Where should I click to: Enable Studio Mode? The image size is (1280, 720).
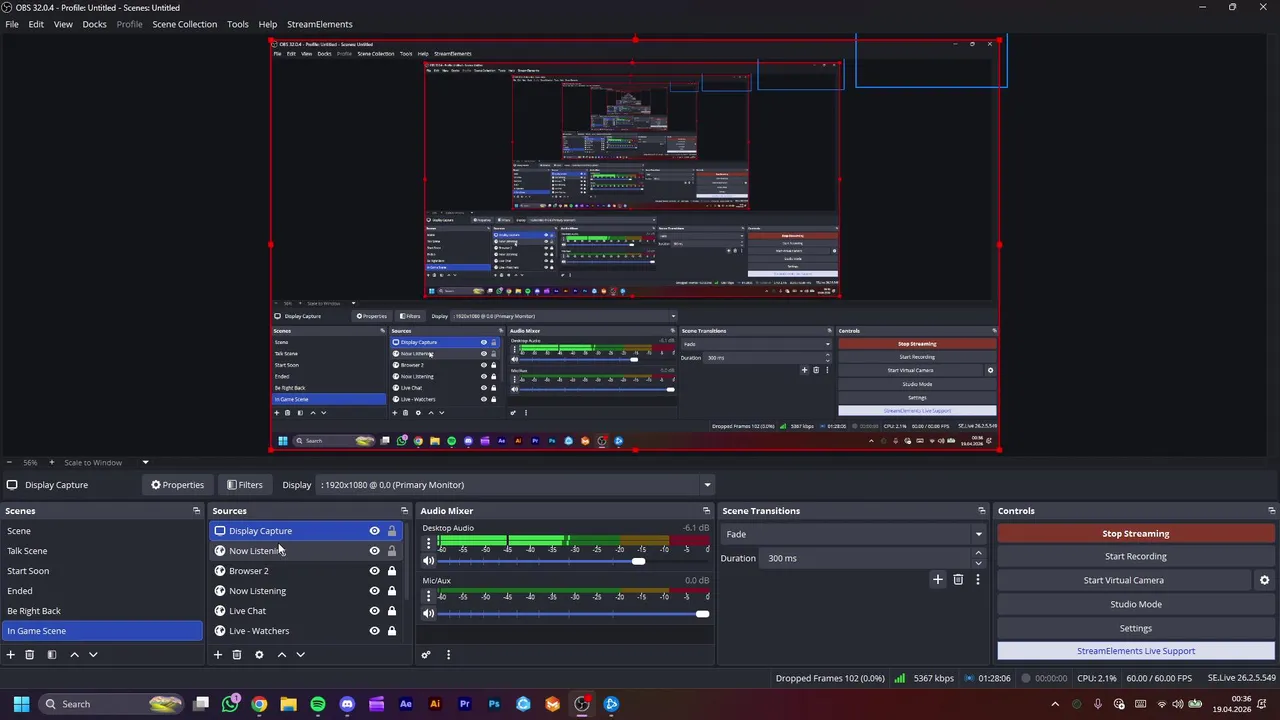pos(1135,604)
